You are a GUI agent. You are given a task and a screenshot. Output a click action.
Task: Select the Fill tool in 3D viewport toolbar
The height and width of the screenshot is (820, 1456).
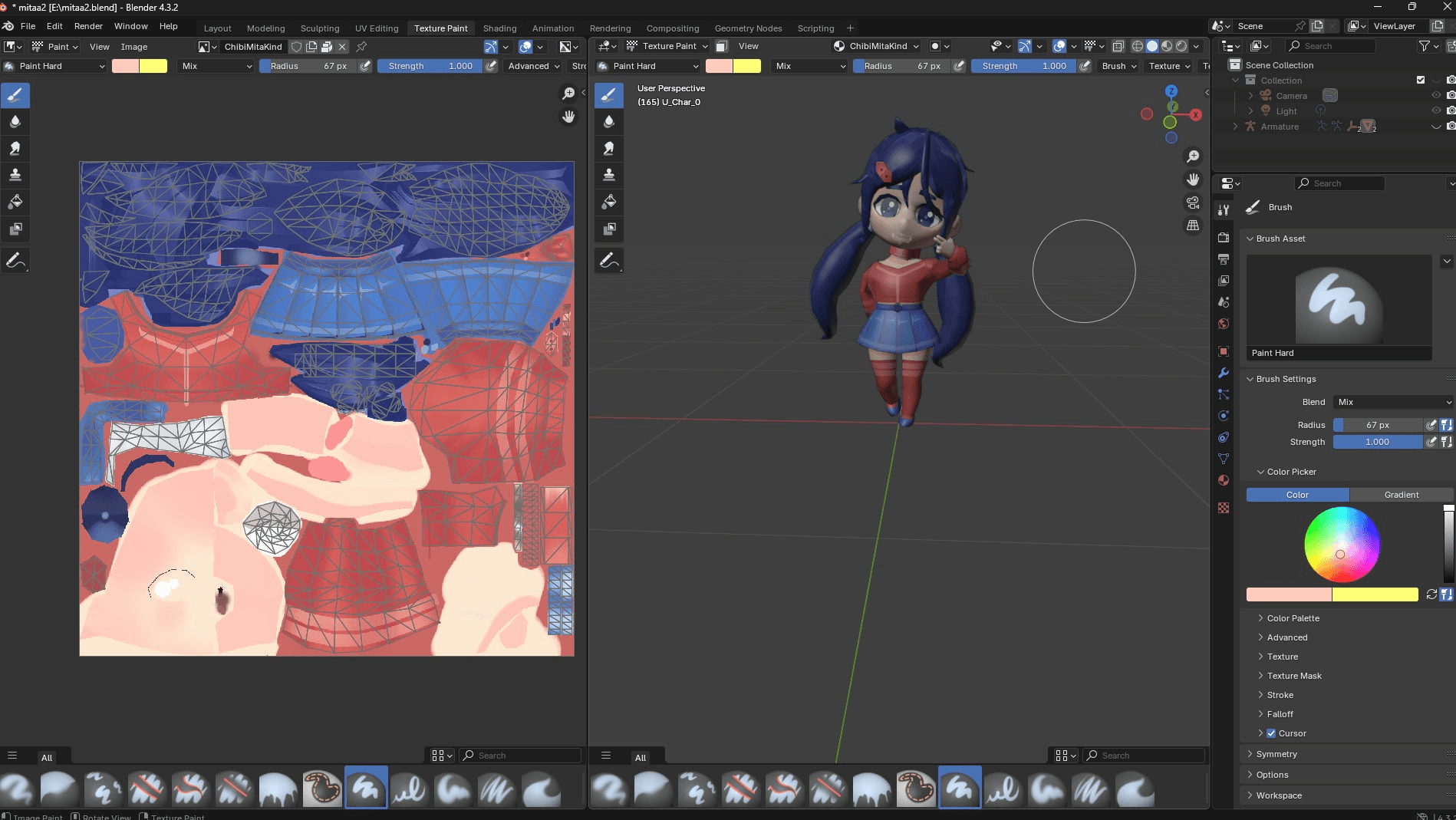pyautogui.click(x=609, y=202)
